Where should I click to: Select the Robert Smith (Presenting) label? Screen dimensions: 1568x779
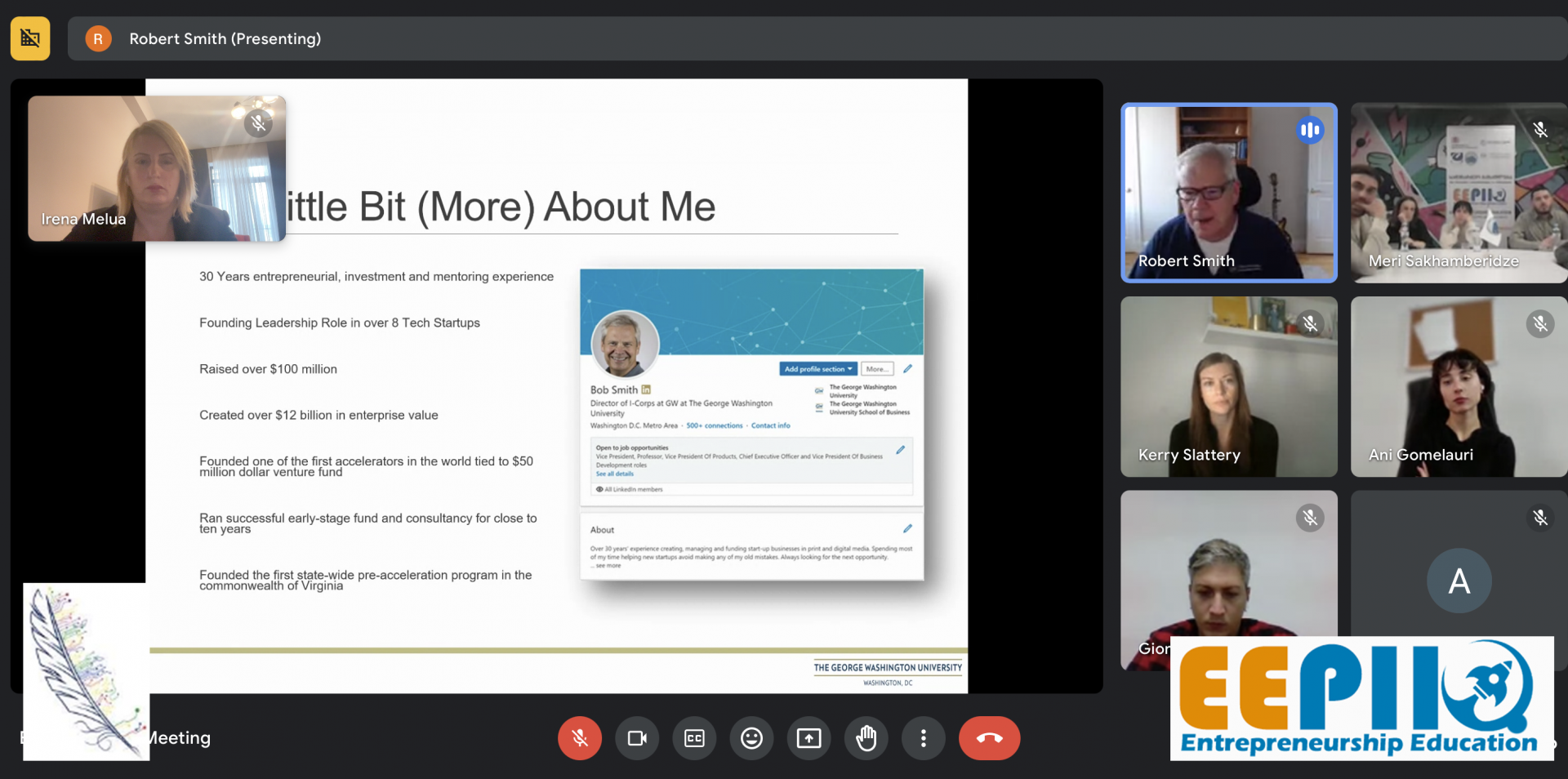coord(225,38)
